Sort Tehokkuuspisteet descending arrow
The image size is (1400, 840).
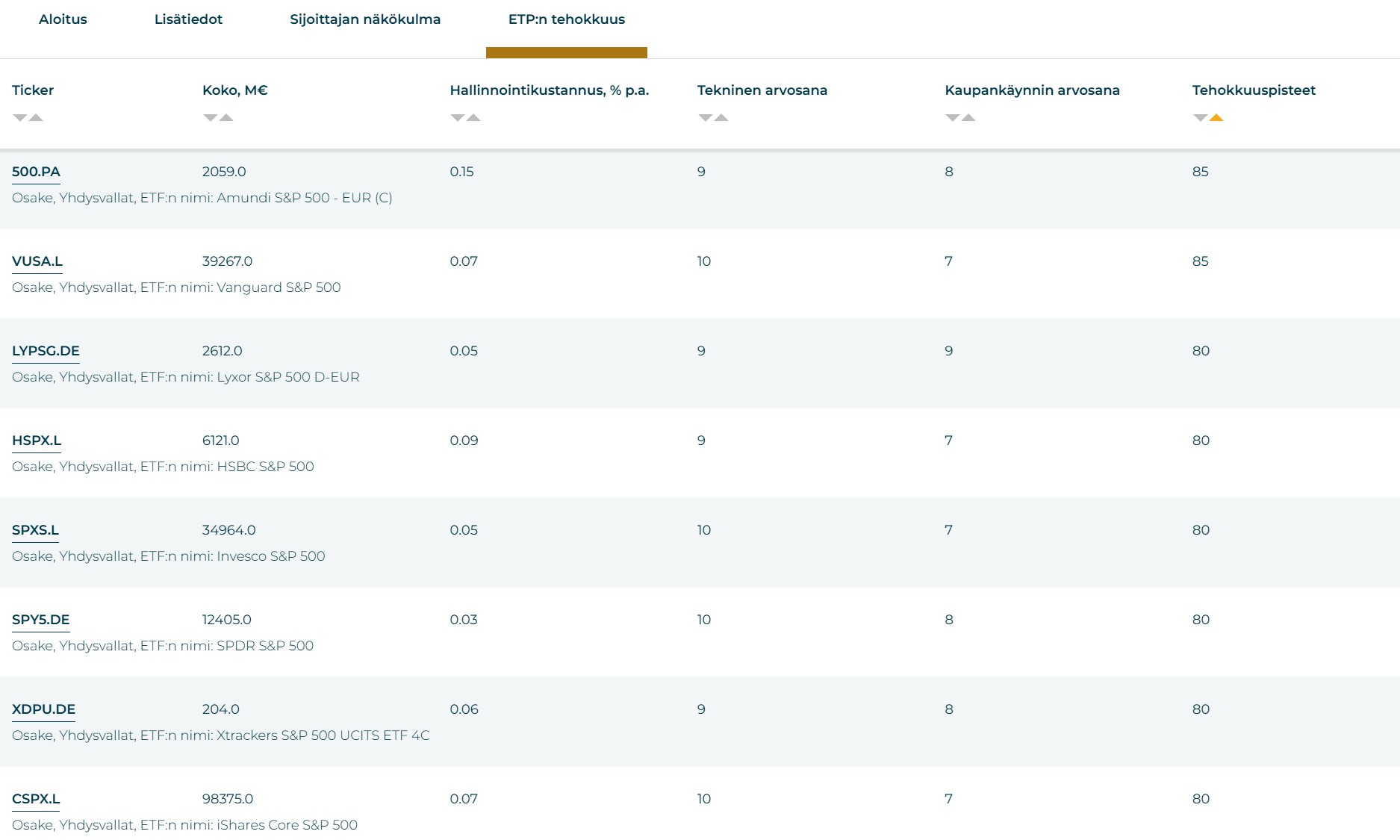coord(1201,118)
